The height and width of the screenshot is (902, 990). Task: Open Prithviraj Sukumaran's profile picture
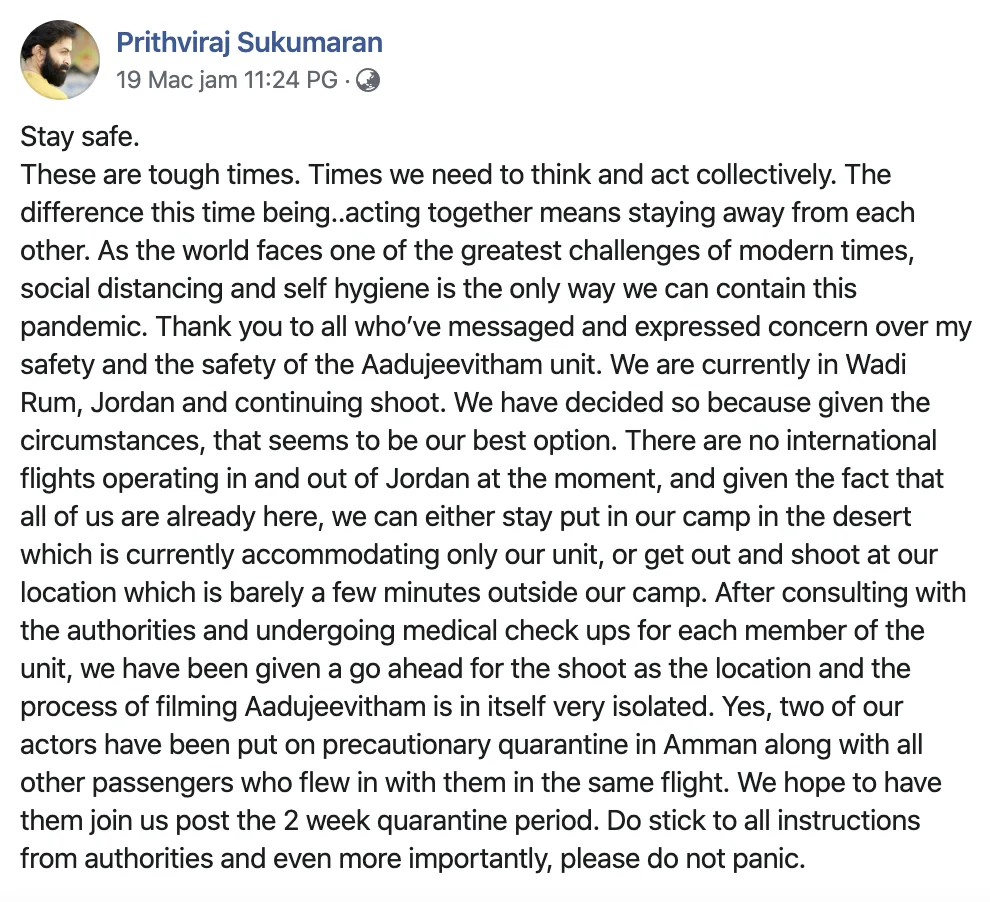click(60, 60)
